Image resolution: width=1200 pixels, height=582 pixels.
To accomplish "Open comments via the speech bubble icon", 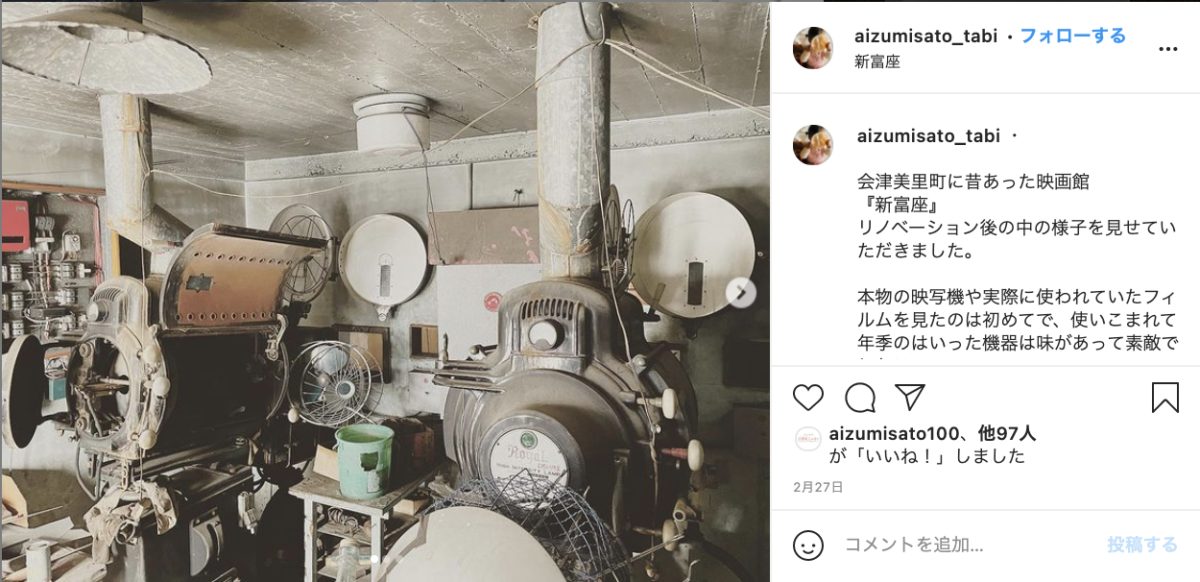I will pos(860,397).
